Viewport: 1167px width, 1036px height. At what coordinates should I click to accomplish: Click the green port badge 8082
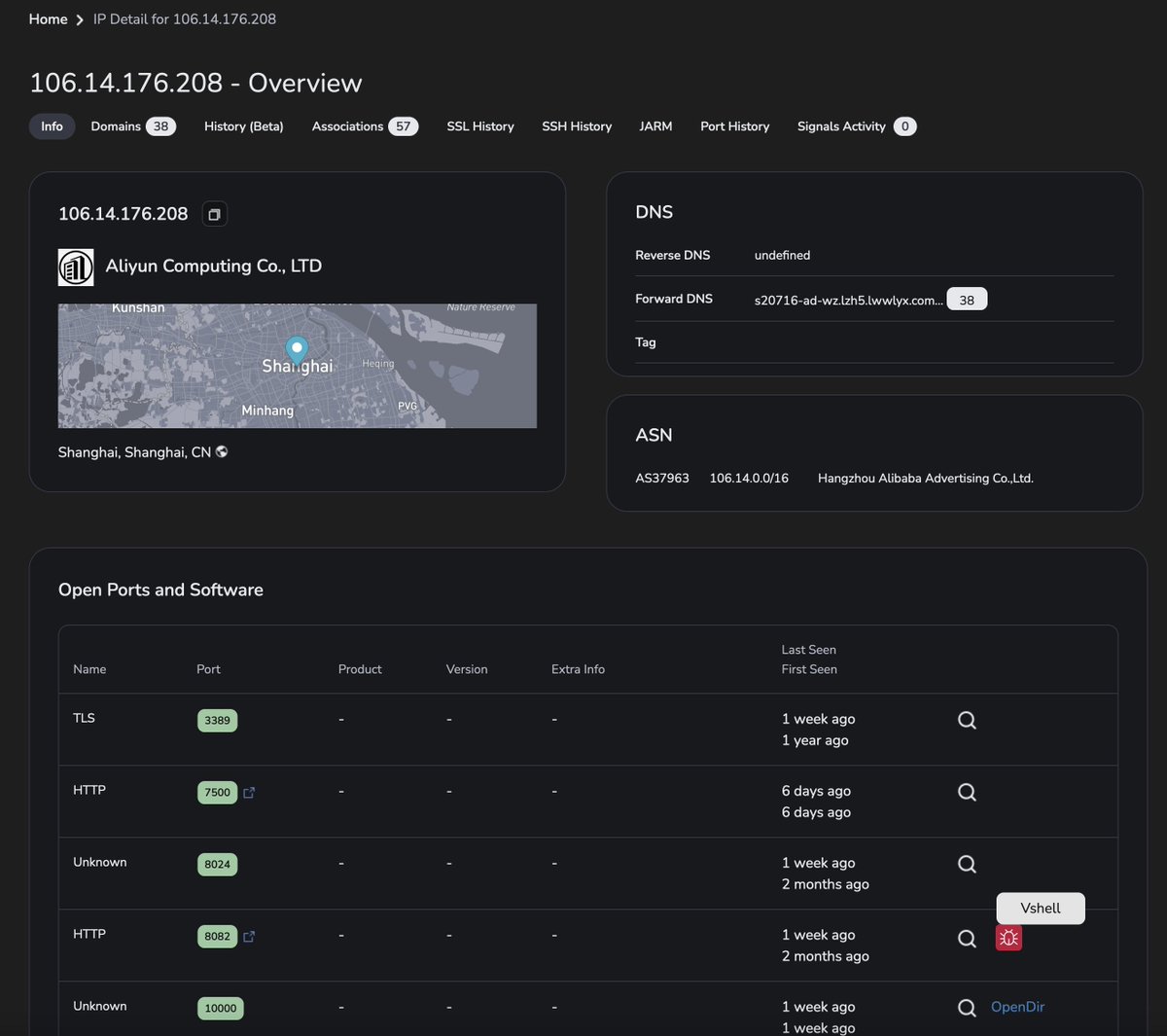(217, 937)
